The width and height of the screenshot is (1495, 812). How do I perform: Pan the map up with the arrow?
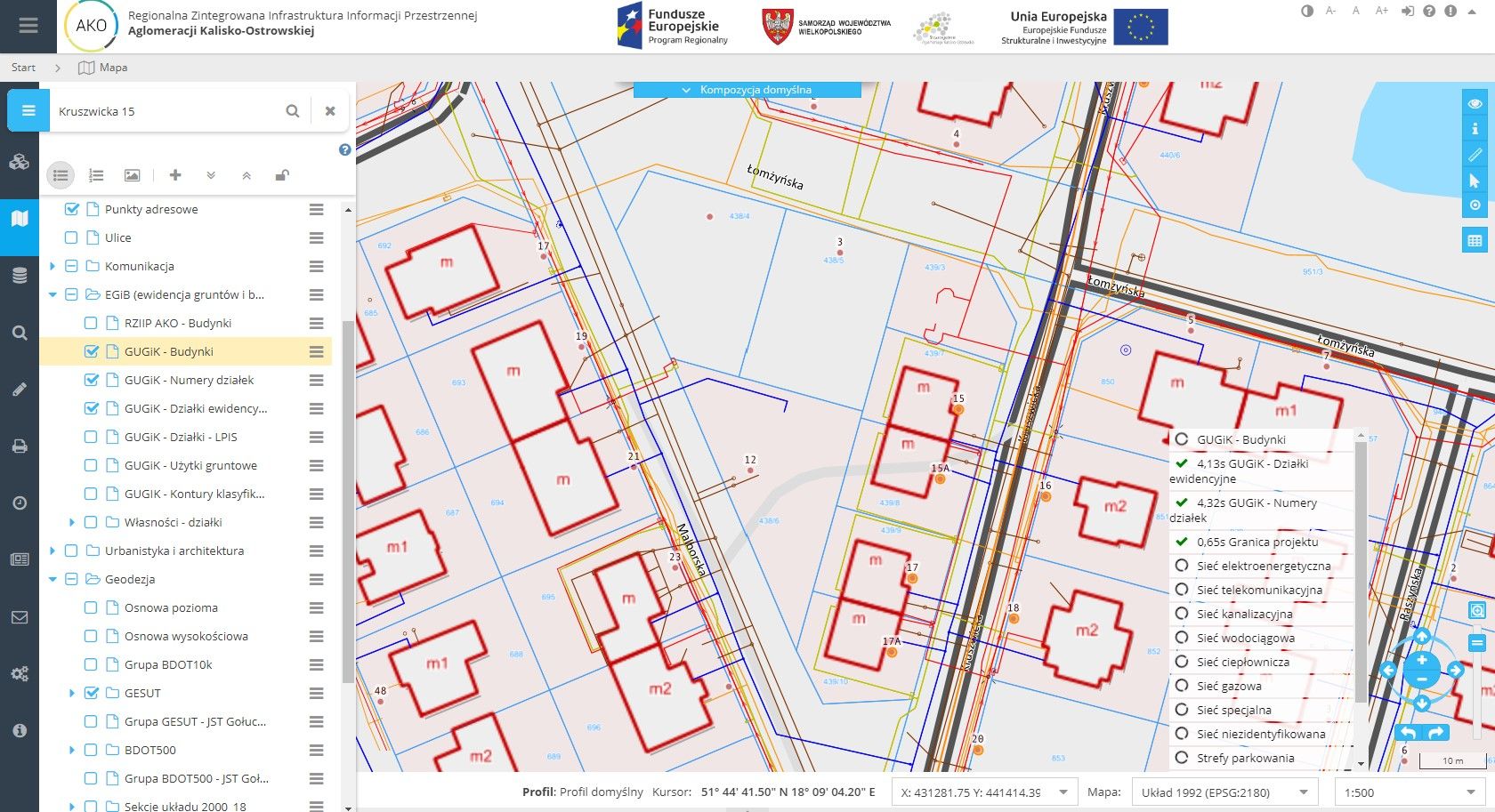coord(1421,636)
